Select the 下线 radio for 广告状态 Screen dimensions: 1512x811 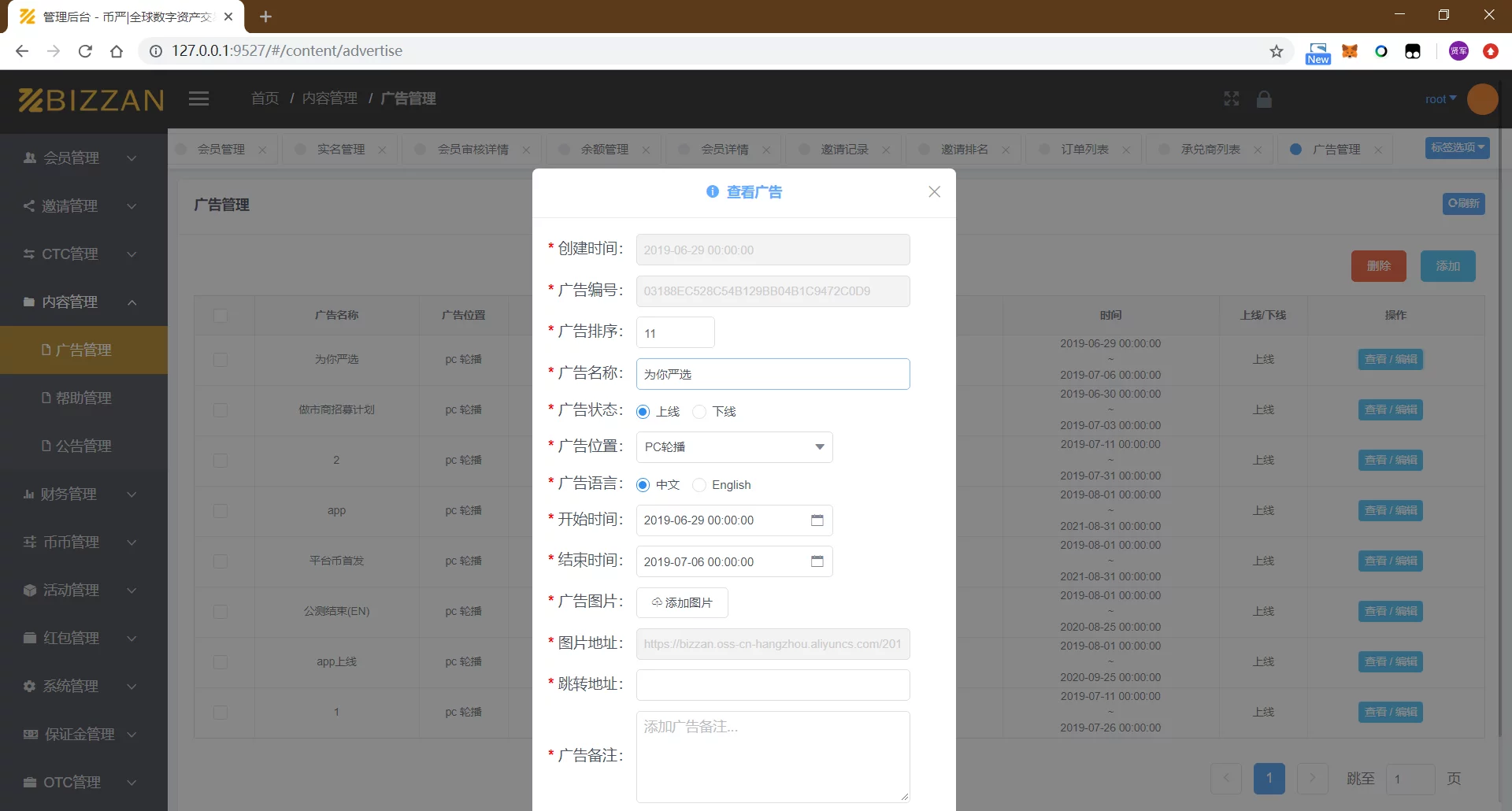(x=699, y=410)
